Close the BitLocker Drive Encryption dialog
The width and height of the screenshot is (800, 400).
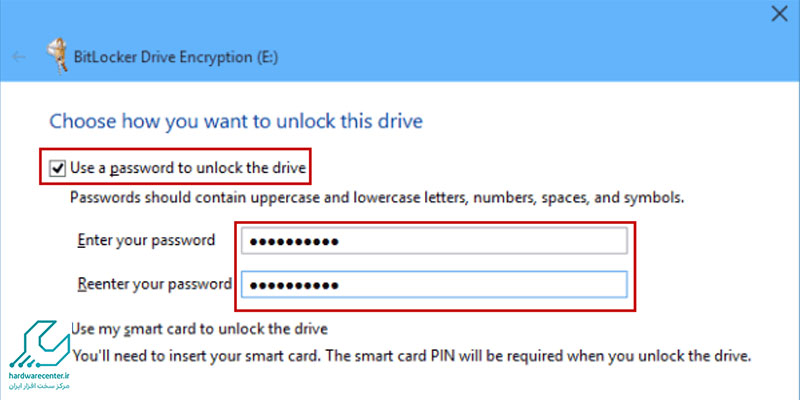pyautogui.click(x=779, y=14)
